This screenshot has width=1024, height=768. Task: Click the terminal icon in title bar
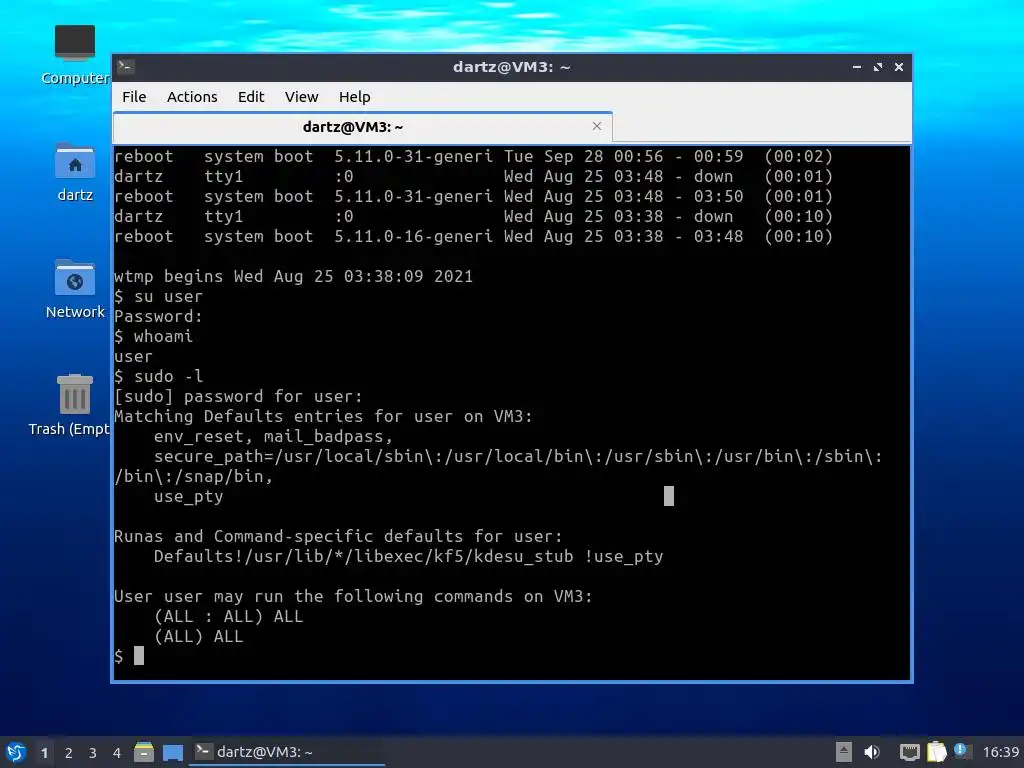[126, 67]
